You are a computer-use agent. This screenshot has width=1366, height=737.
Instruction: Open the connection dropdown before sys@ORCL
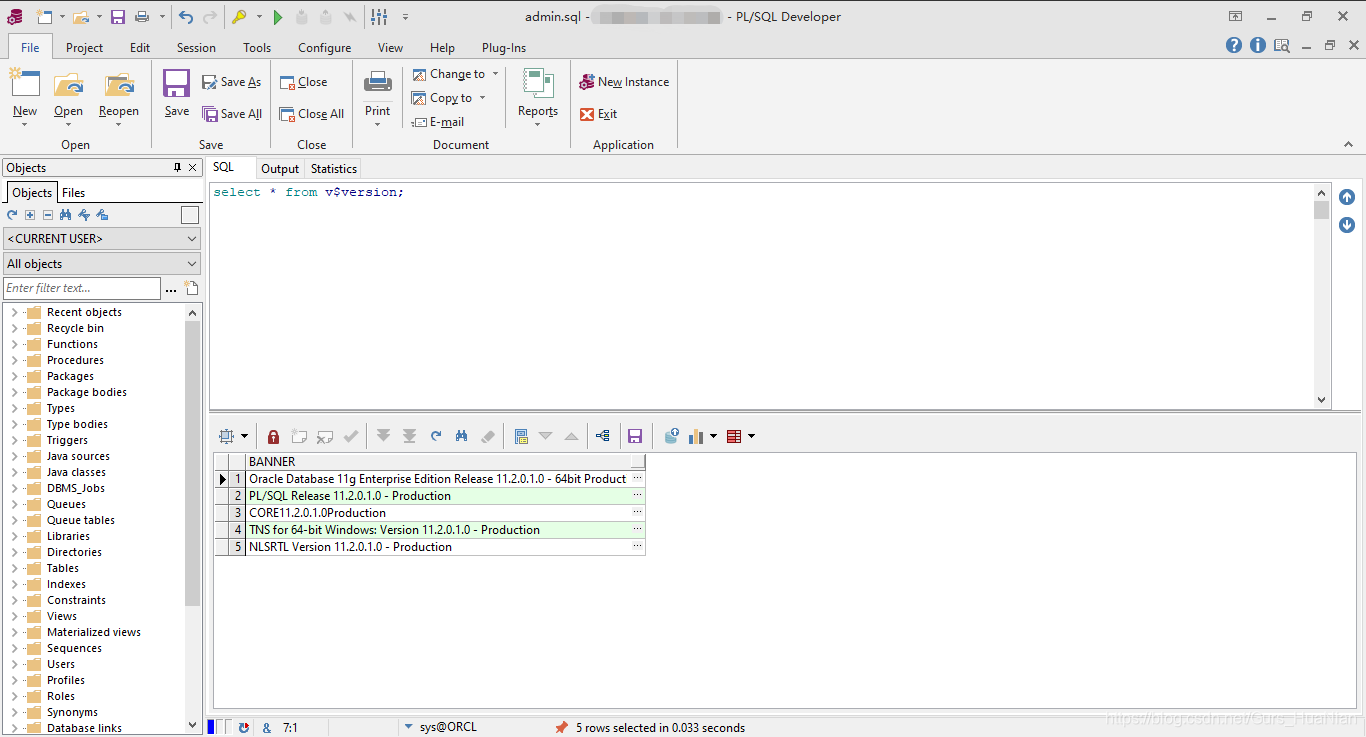[x=409, y=728]
